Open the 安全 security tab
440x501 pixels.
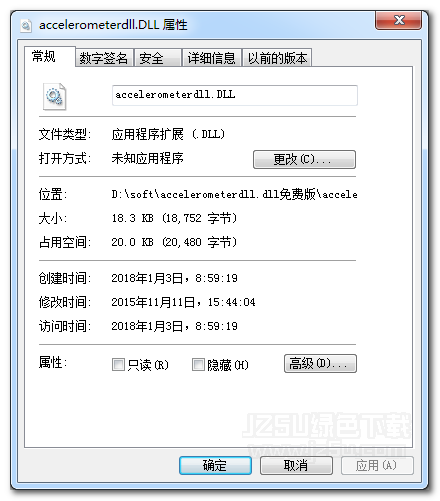[158, 58]
